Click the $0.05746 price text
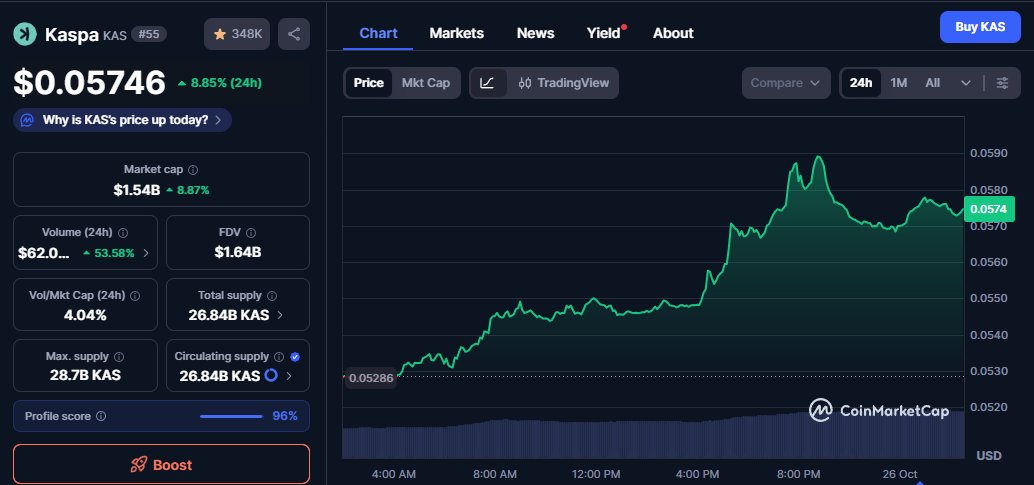This screenshot has width=1034, height=485. 90,83
